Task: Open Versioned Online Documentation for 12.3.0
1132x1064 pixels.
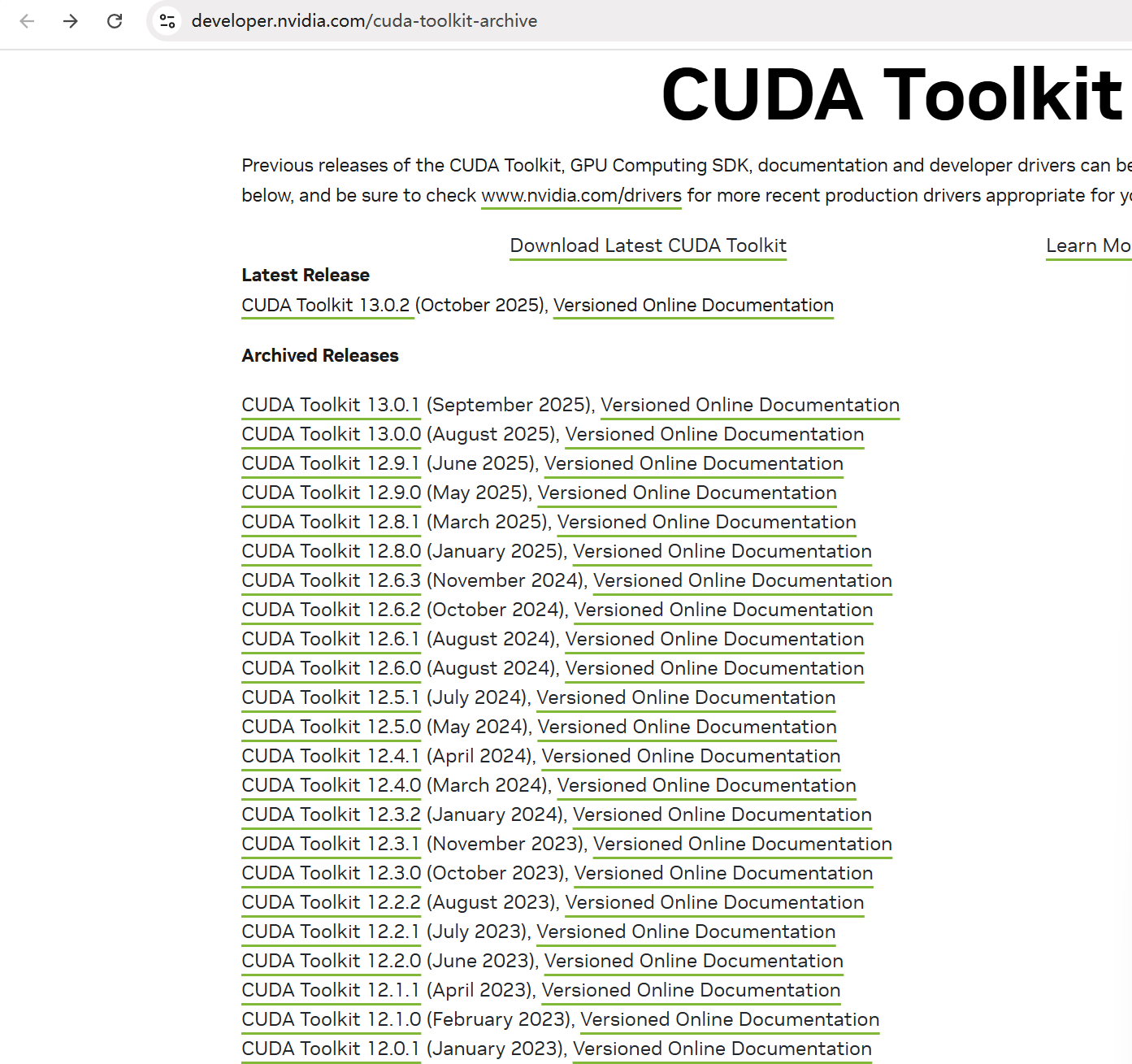Action: [x=723, y=874]
